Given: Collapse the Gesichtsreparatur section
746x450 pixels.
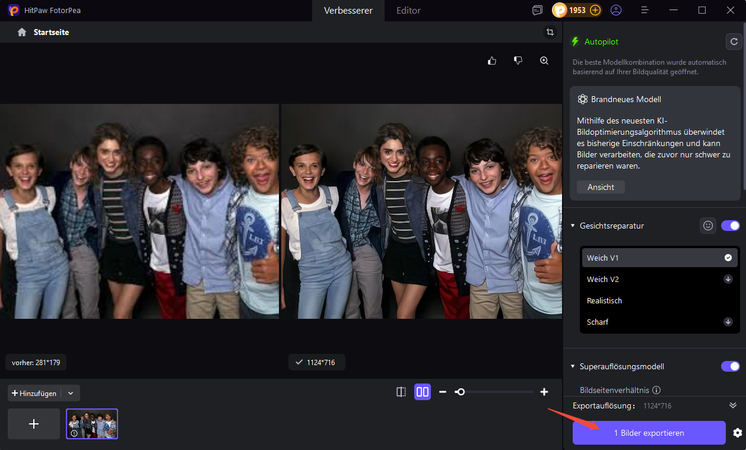Looking at the screenshot, I should click(x=573, y=226).
